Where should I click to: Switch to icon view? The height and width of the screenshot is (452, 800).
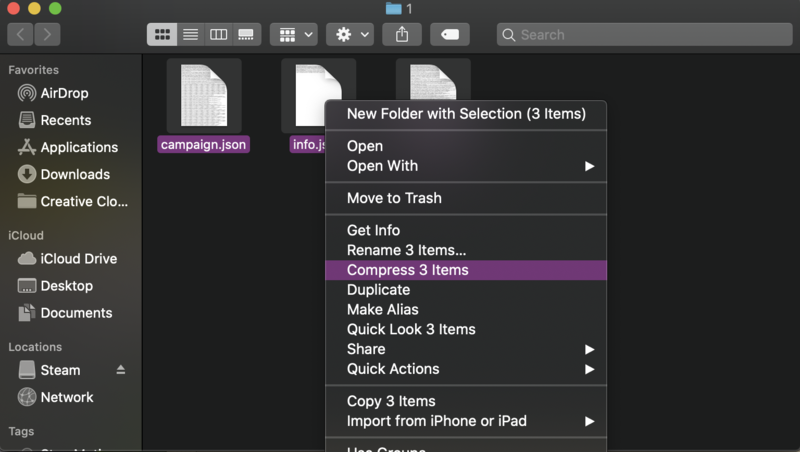coord(162,35)
